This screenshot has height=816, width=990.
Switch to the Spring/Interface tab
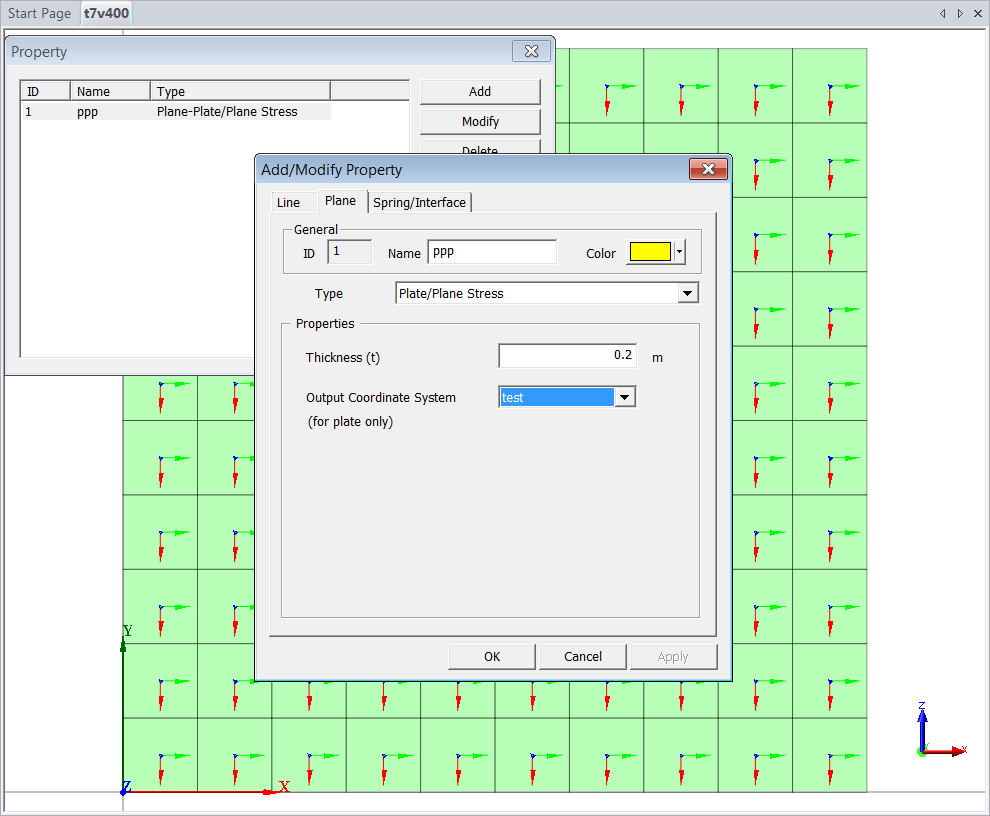tap(419, 202)
